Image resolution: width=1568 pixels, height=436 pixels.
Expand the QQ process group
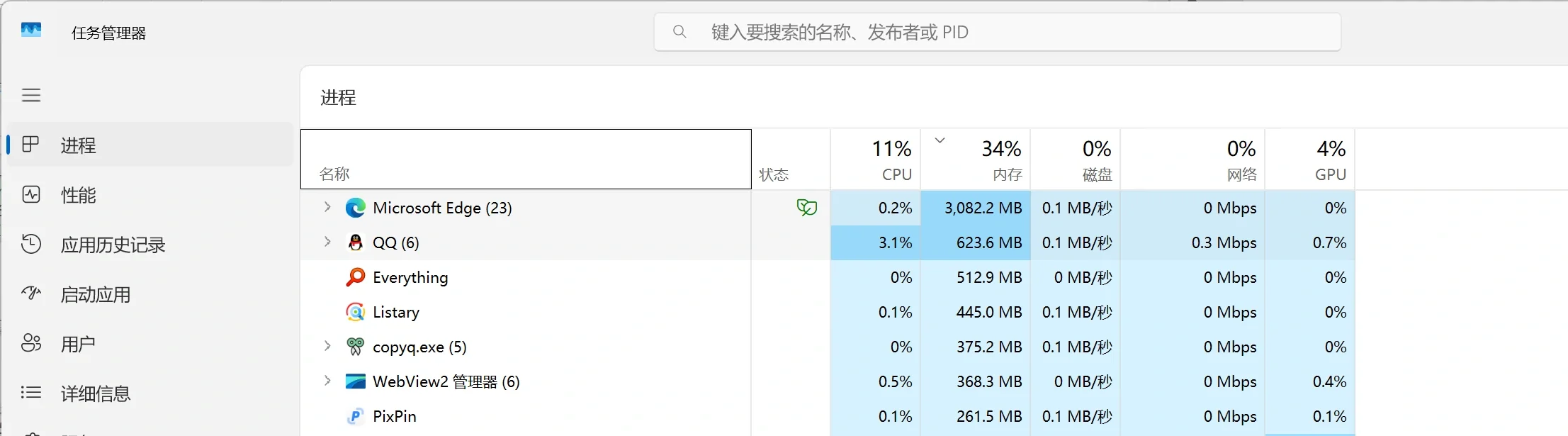click(327, 242)
